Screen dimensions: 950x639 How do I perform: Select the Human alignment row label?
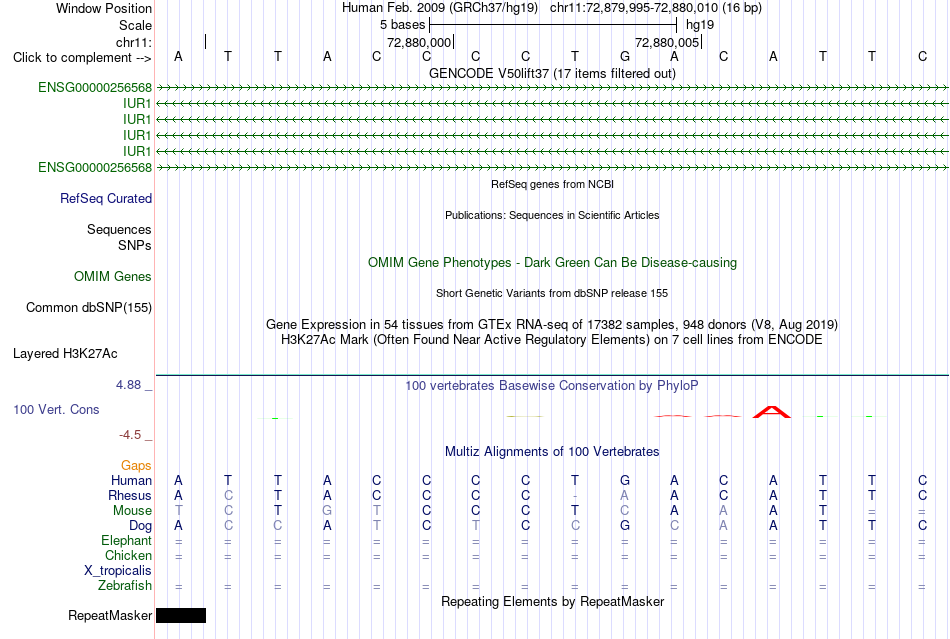[131, 480]
